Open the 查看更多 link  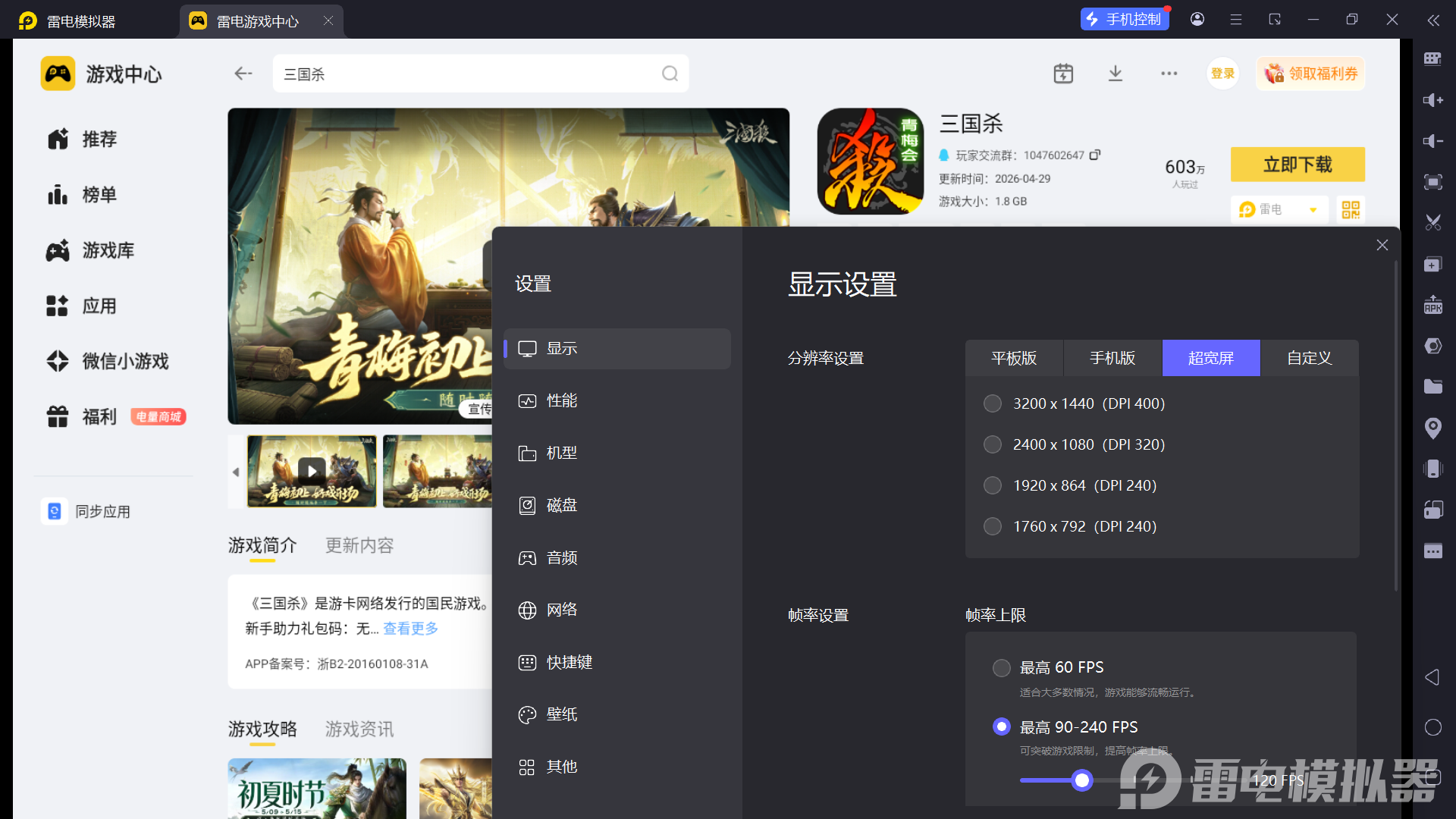pos(410,628)
